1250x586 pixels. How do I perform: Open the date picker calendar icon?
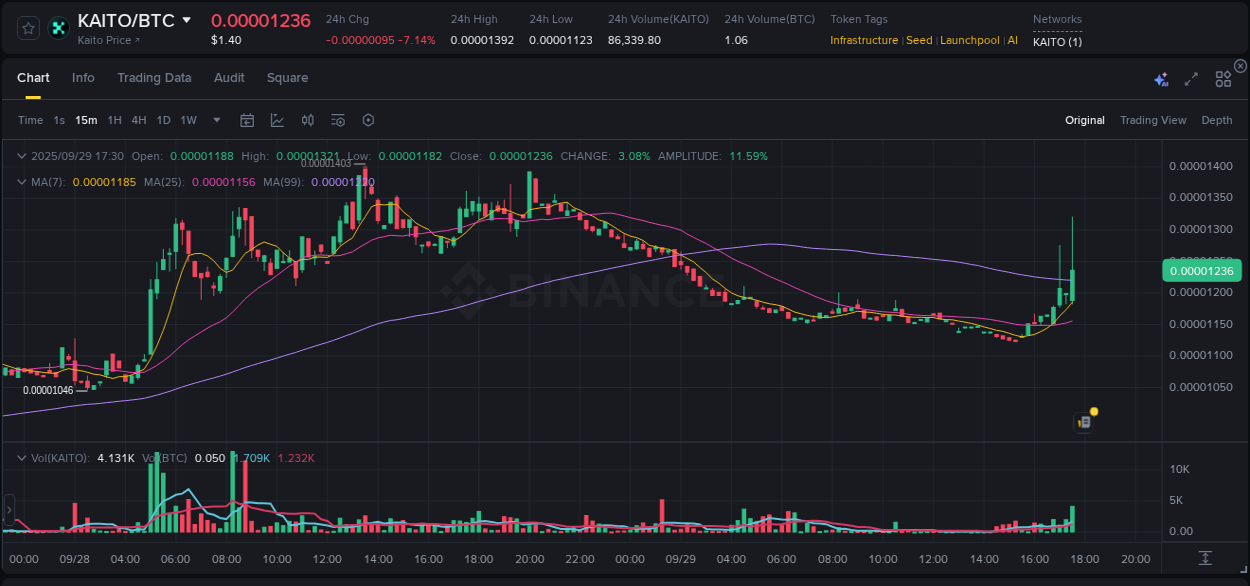pyautogui.click(x=247, y=120)
